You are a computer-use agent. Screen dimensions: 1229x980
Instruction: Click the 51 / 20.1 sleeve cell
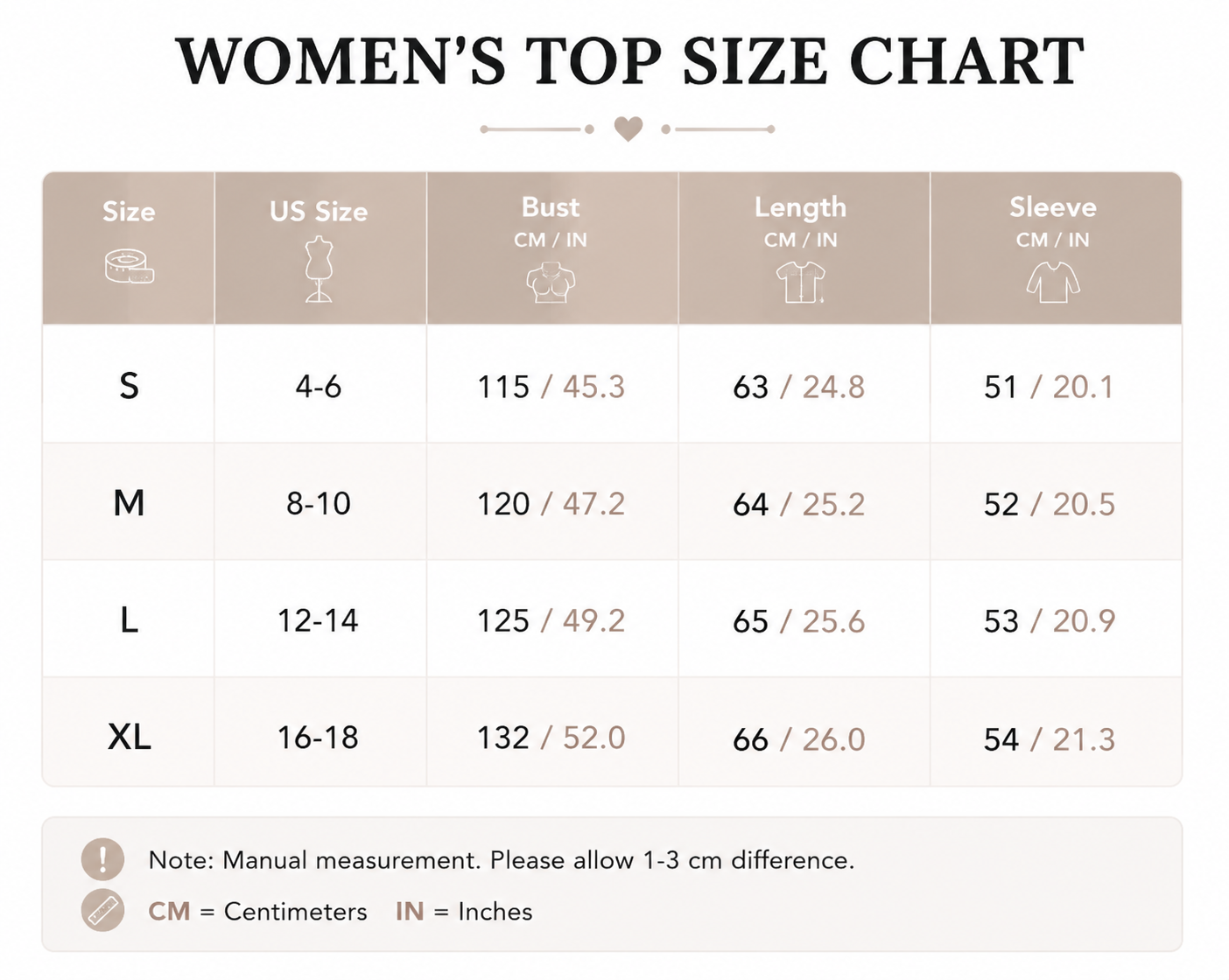pyautogui.click(x=1050, y=386)
